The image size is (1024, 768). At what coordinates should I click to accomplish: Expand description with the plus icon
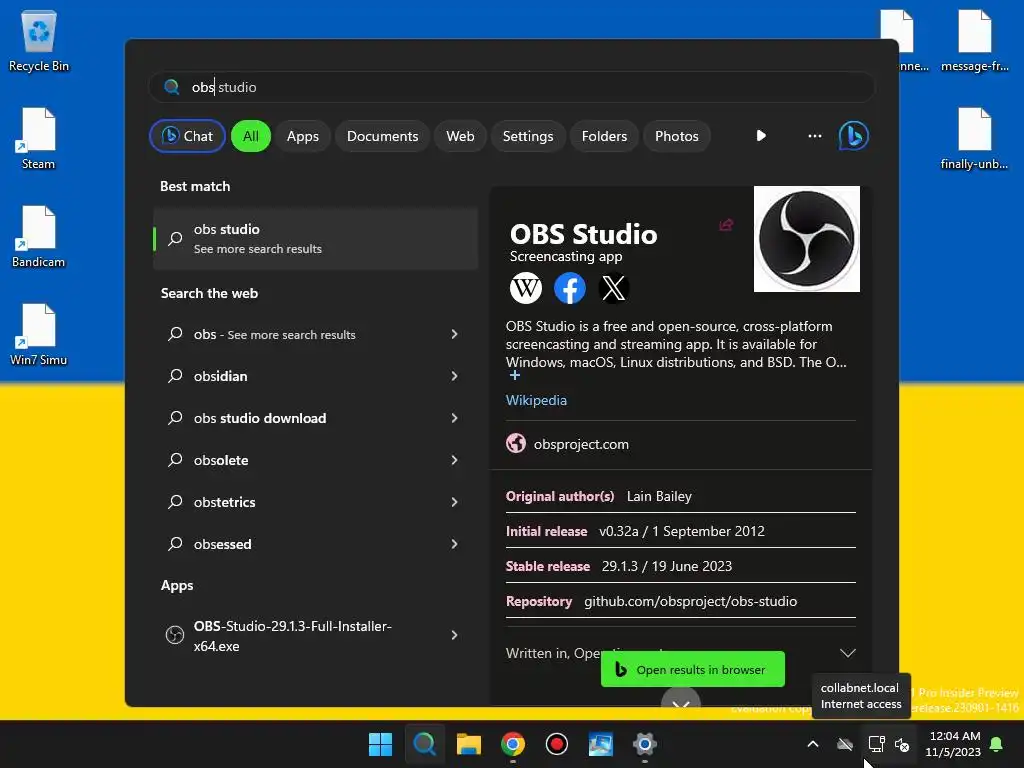[x=515, y=376]
